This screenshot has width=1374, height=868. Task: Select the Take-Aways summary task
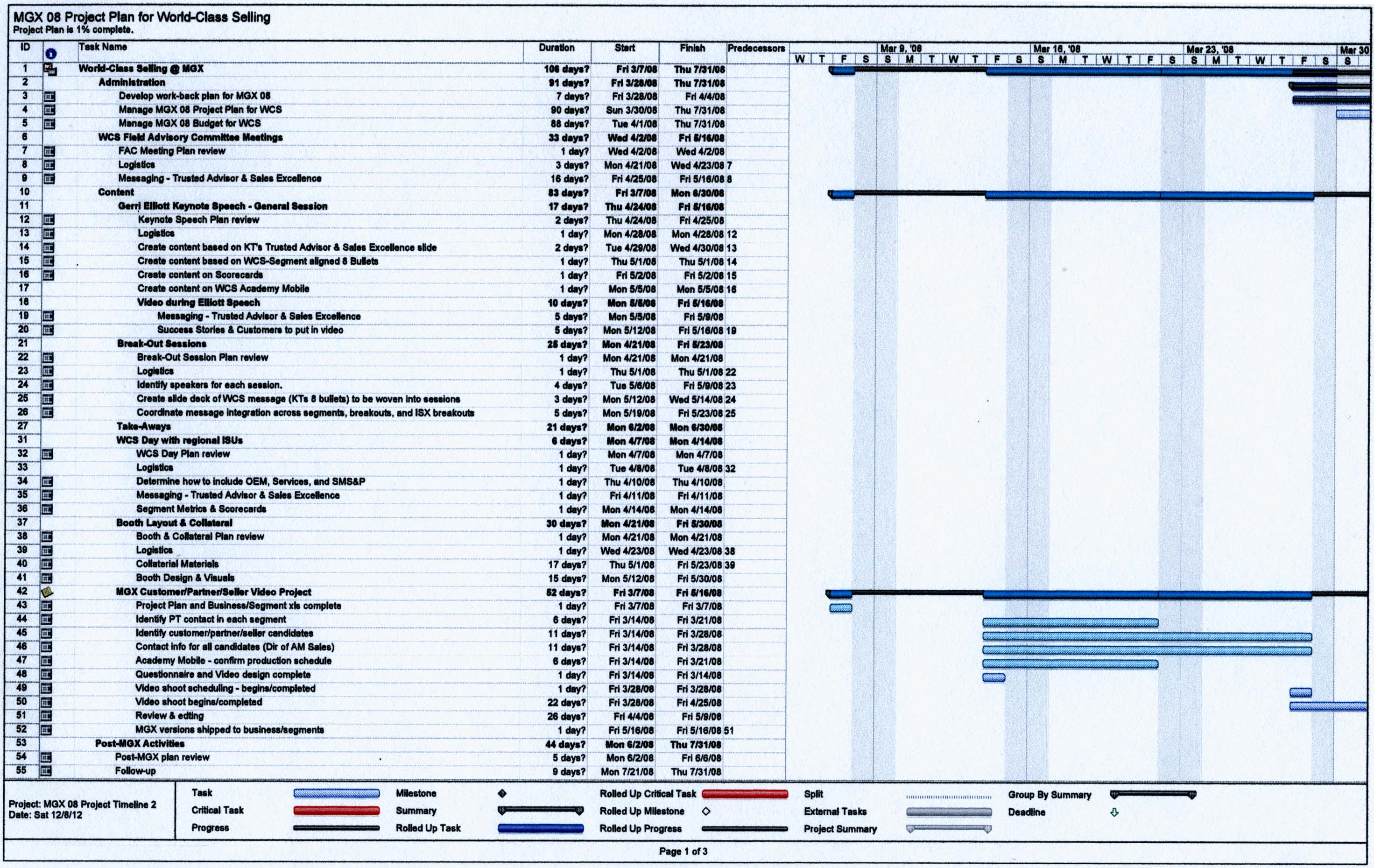tap(144, 427)
